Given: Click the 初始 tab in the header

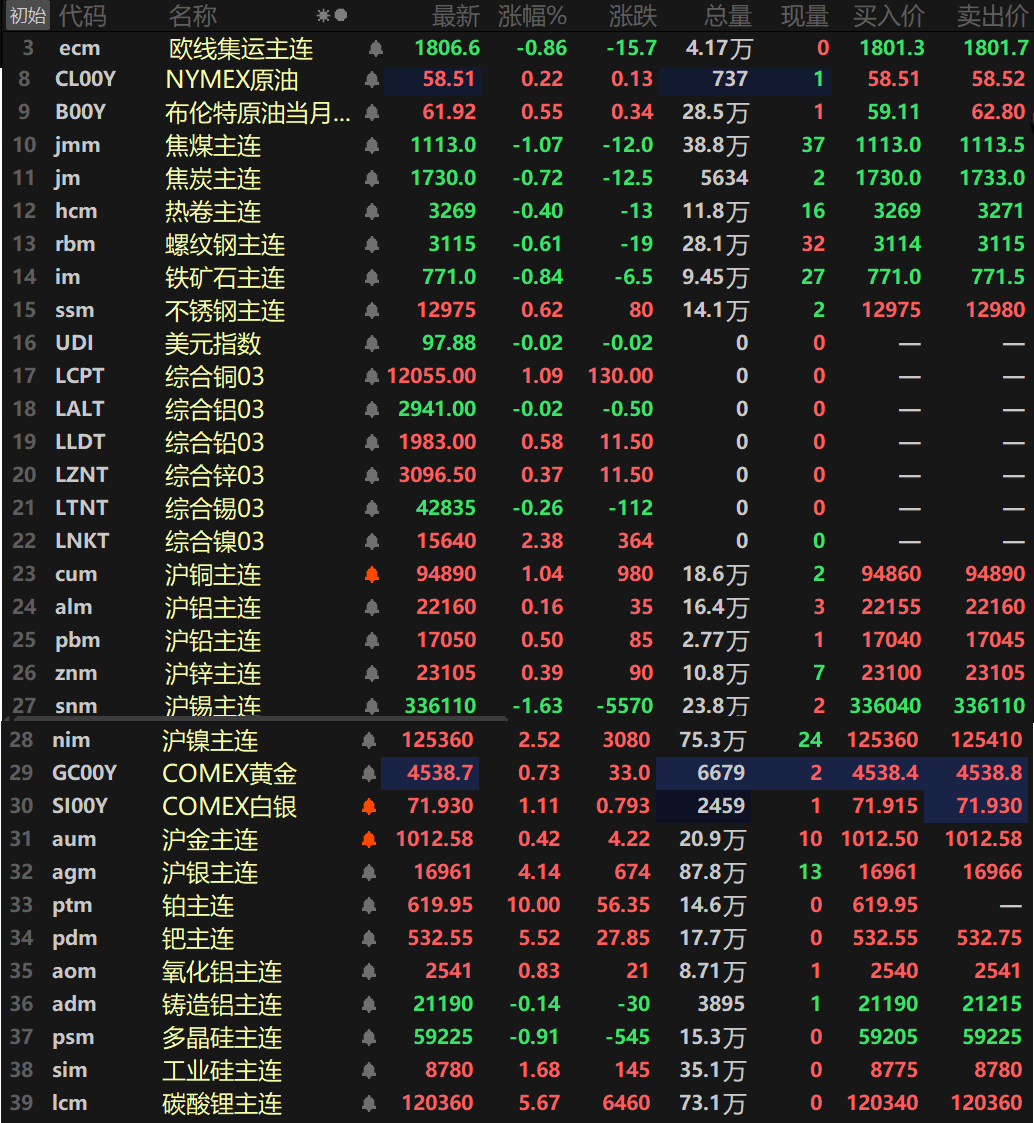Looking at the screenshot, I should coord(27,15).
